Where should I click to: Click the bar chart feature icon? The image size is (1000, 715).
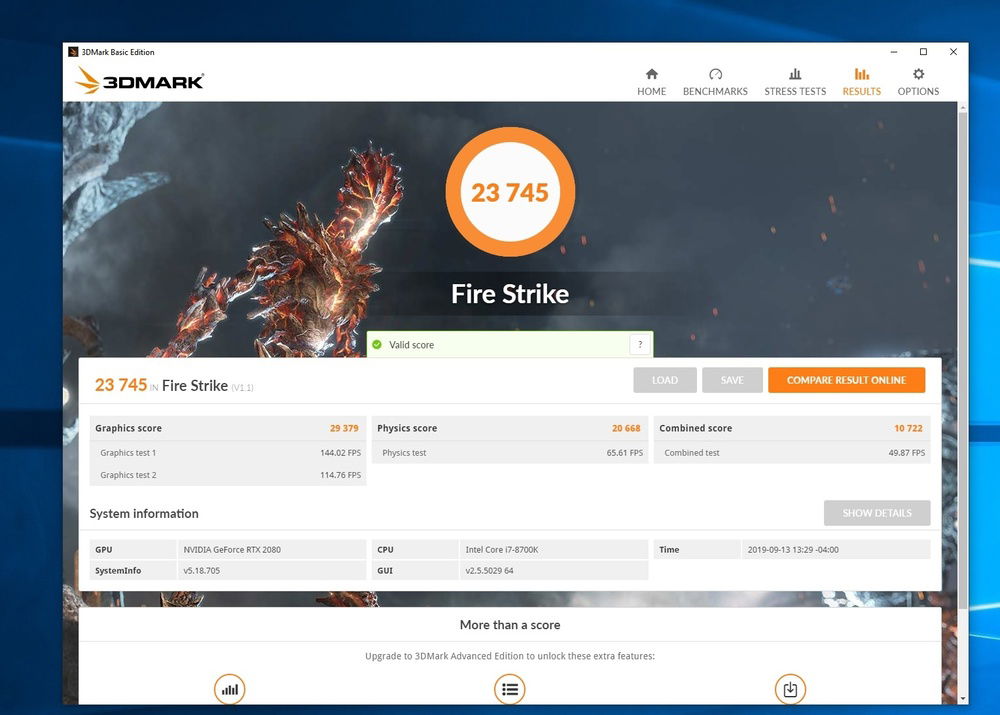pyautogui.click(x=229, y=689)
